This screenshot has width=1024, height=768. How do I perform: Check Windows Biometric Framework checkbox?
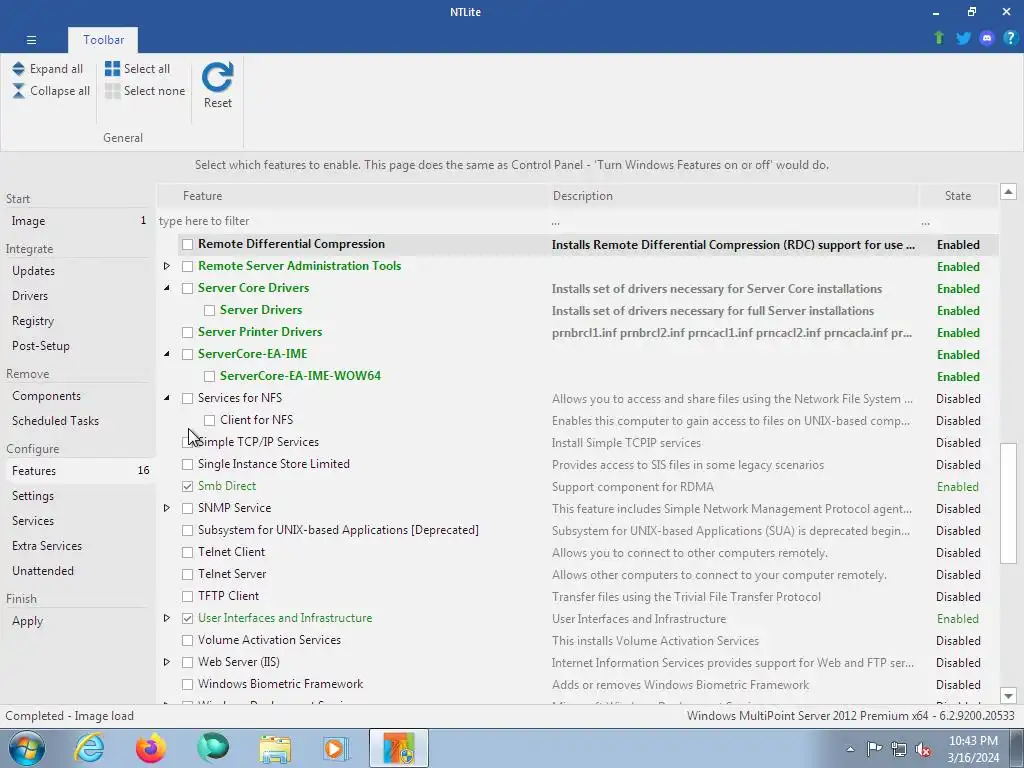(187, 684)
